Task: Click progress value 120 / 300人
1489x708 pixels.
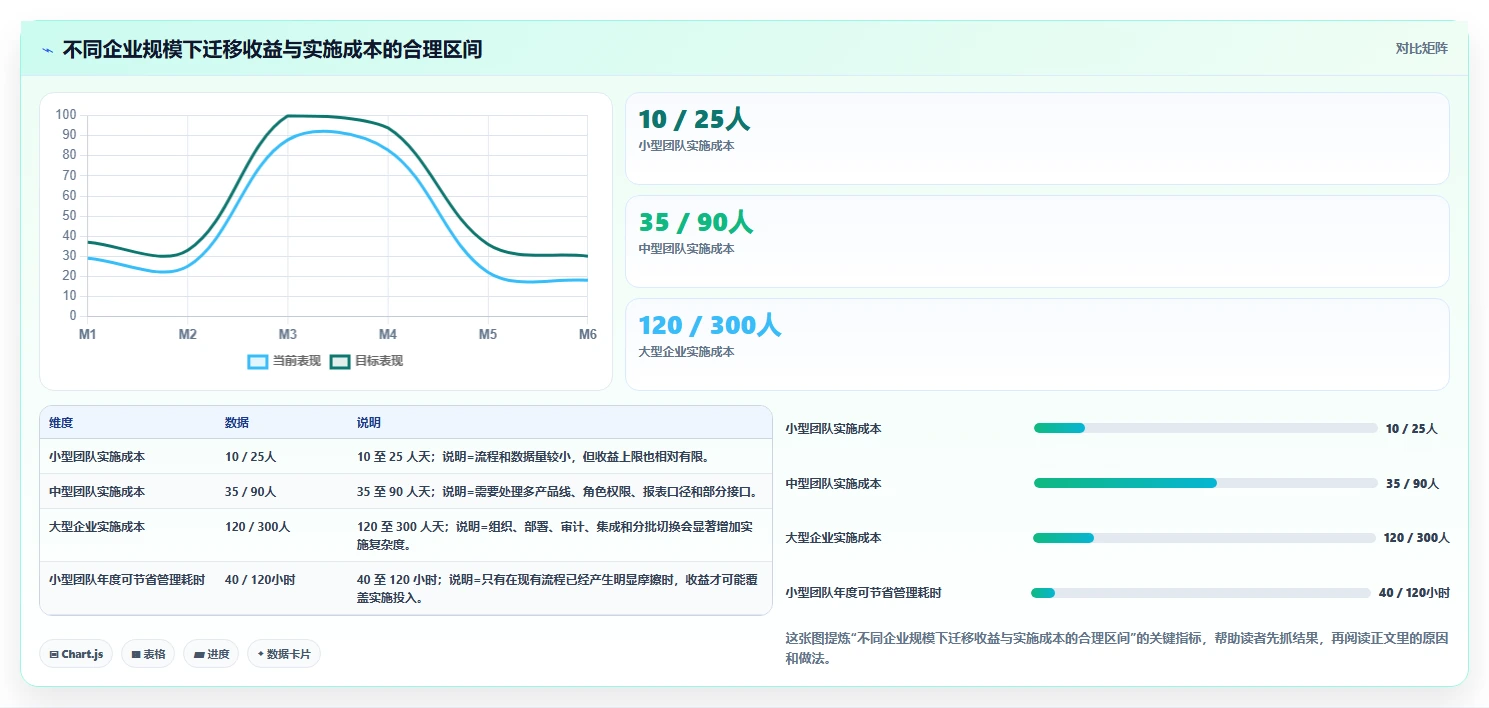Action: (1416, 538)
